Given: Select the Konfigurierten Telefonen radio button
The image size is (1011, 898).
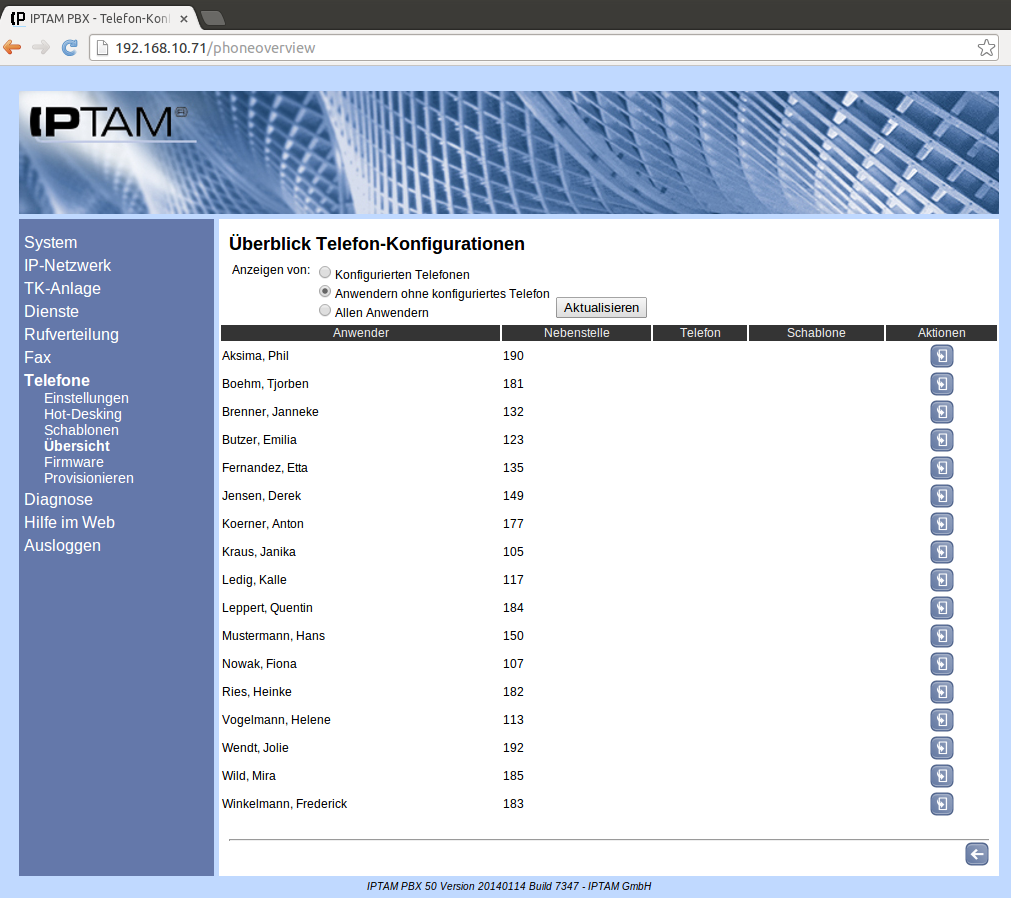Looking at the screenshot, I should [325, 273].
